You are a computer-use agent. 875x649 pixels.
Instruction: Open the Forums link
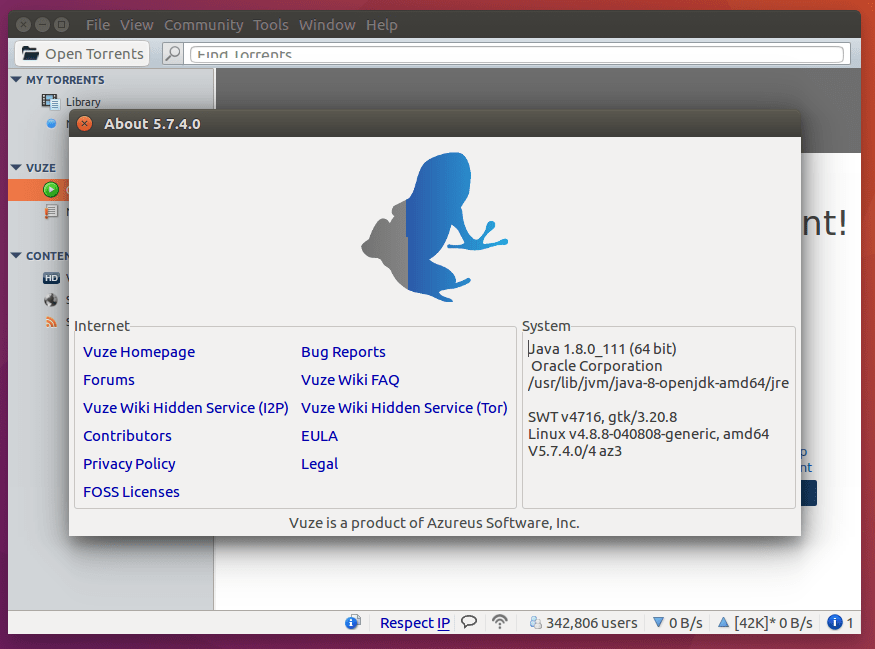point(109,380)
